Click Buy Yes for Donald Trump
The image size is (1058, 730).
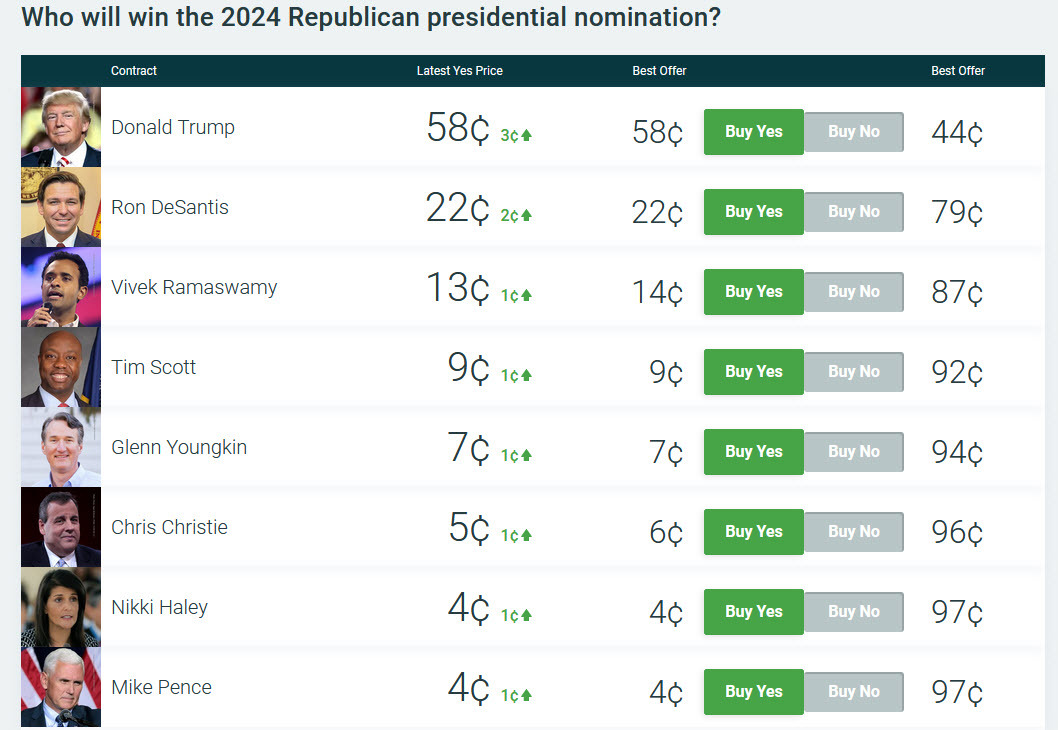753,131
